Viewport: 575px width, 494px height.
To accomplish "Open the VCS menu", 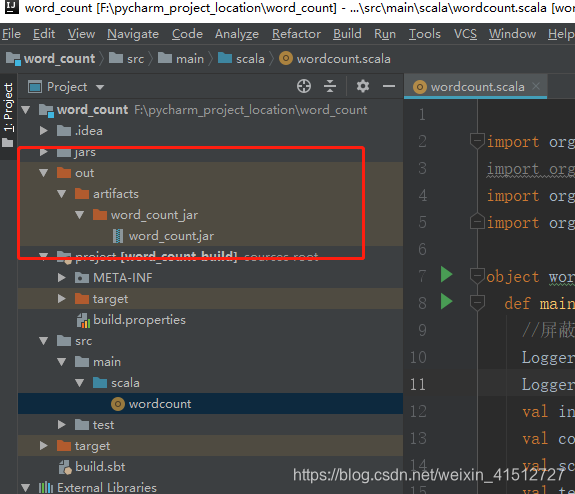I will pyautogui.click(x=465, y=34).
